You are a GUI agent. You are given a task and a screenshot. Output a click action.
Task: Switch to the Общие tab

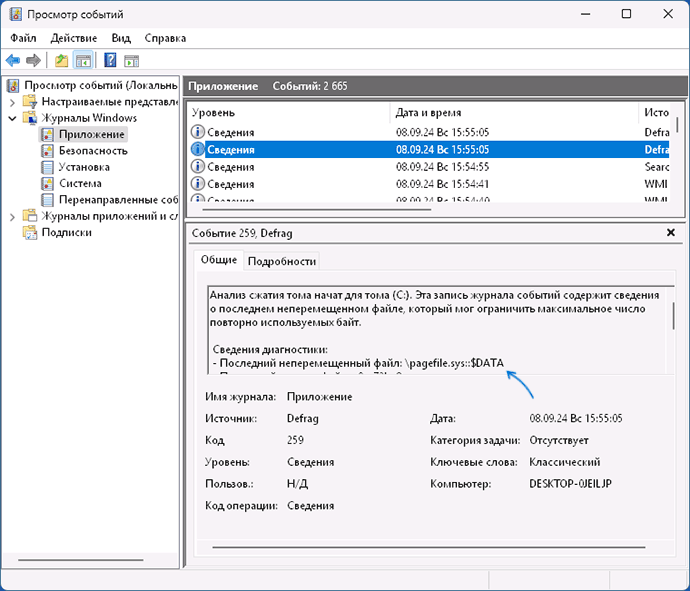[219, 260]
